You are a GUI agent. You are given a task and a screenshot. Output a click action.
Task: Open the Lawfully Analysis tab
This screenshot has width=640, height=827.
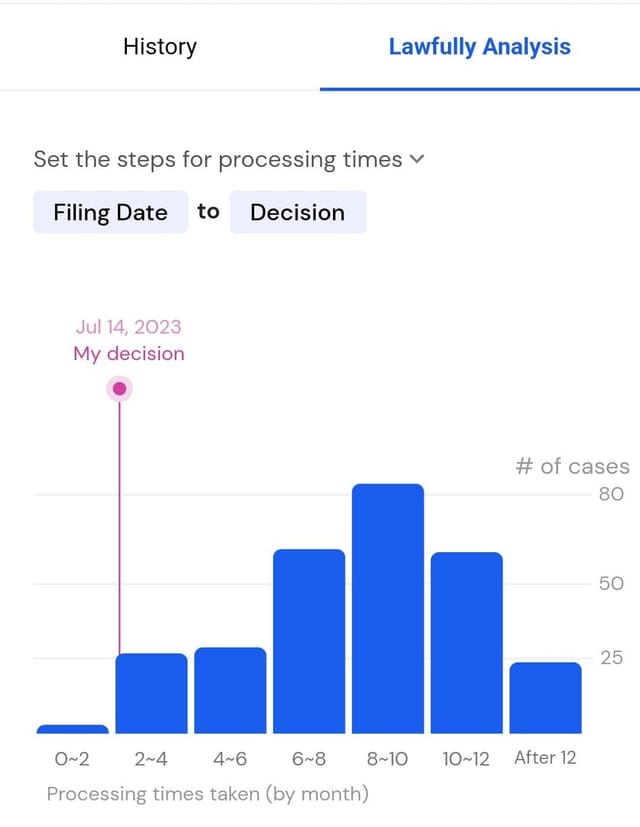click(480, 47)
